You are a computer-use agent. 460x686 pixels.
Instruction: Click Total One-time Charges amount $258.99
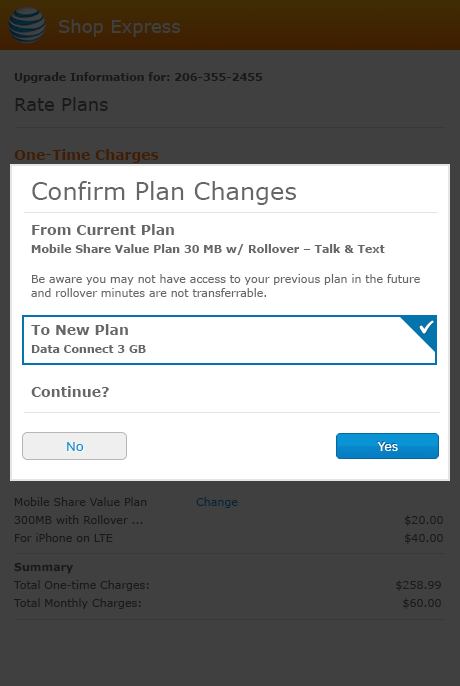(x=418, y=585)
